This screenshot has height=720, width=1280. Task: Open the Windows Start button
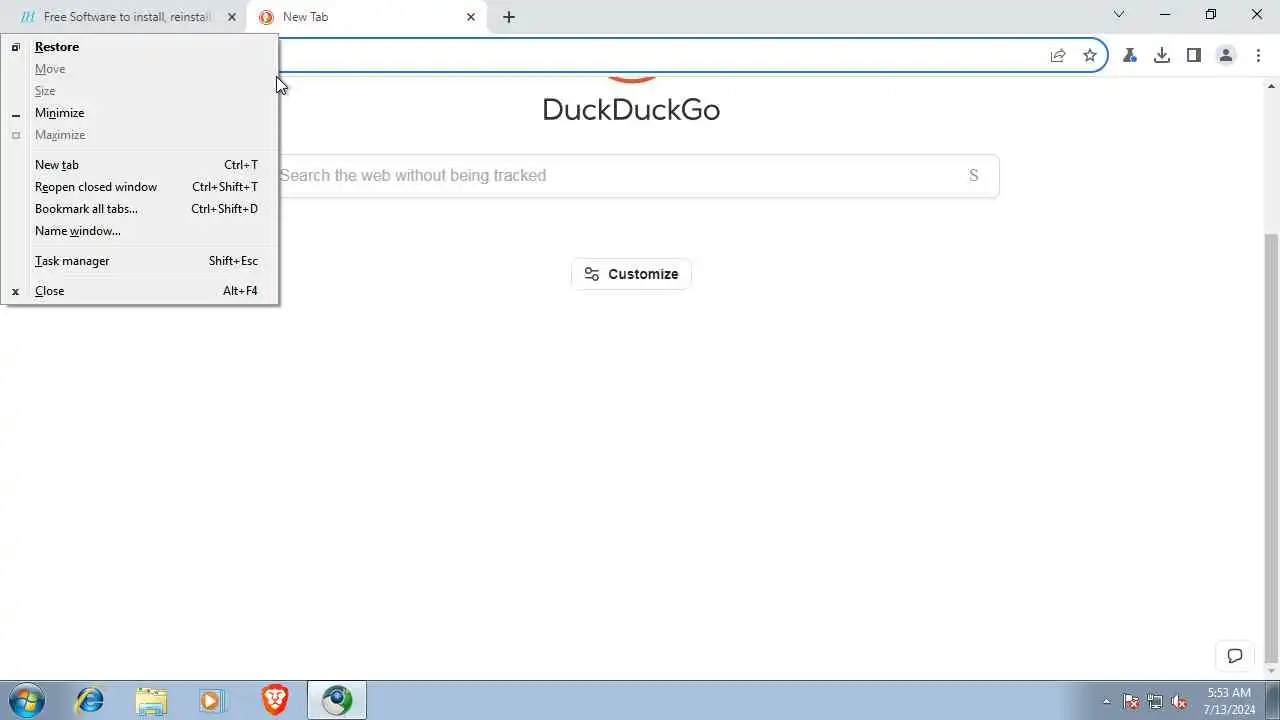[26, 700]
